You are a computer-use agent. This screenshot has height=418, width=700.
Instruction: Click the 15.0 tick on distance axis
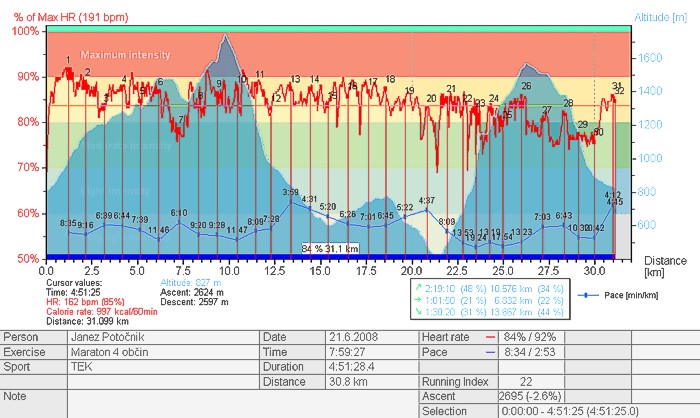[x=320, y=271]
